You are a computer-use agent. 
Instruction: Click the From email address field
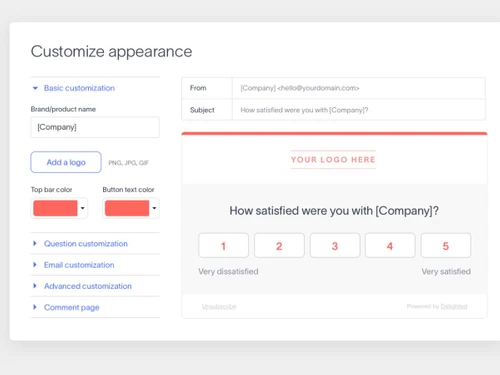click(x=359, y=88)
